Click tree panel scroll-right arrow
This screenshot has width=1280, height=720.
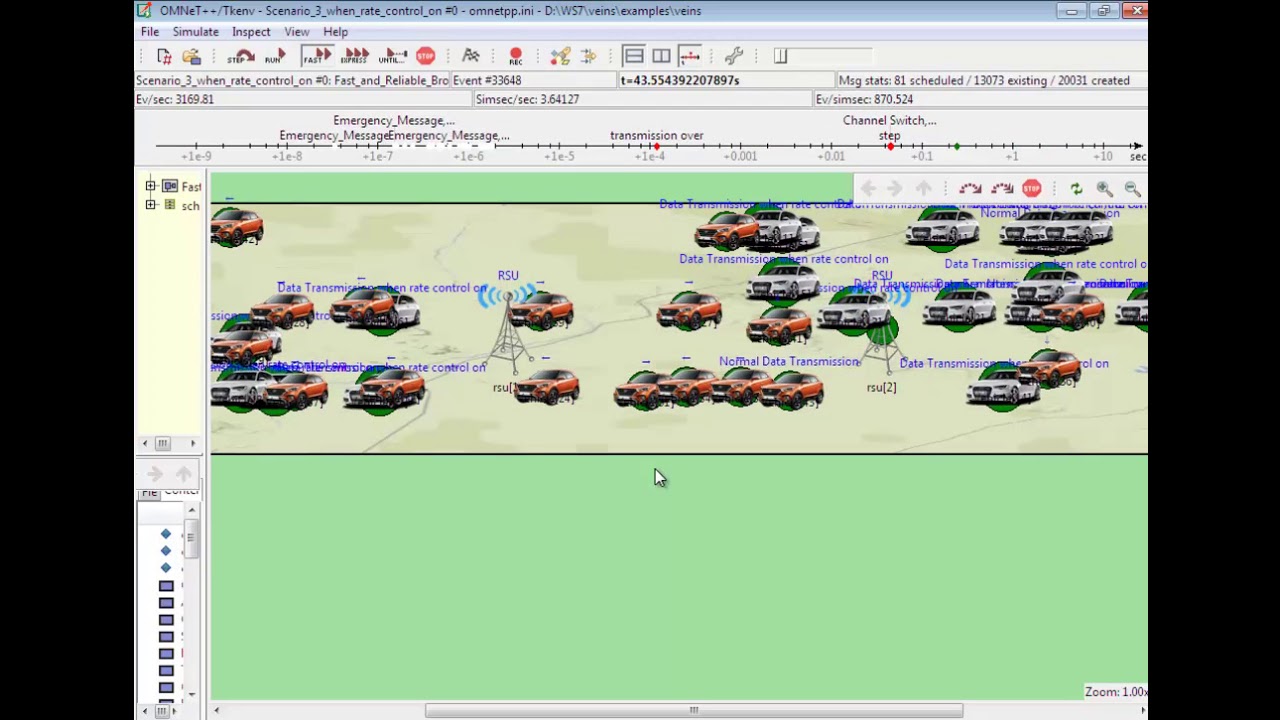(x=193, y=443)
